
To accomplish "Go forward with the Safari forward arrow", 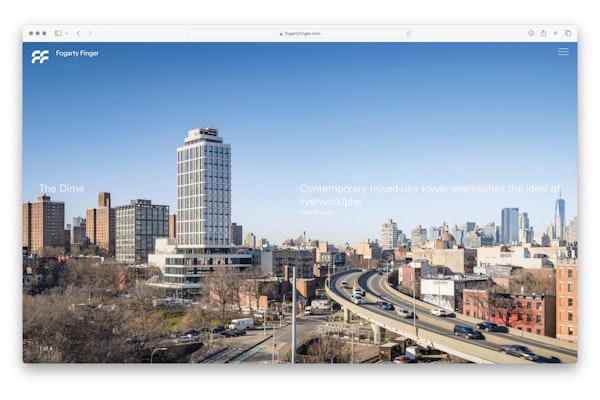I will (x=90, y=33).
